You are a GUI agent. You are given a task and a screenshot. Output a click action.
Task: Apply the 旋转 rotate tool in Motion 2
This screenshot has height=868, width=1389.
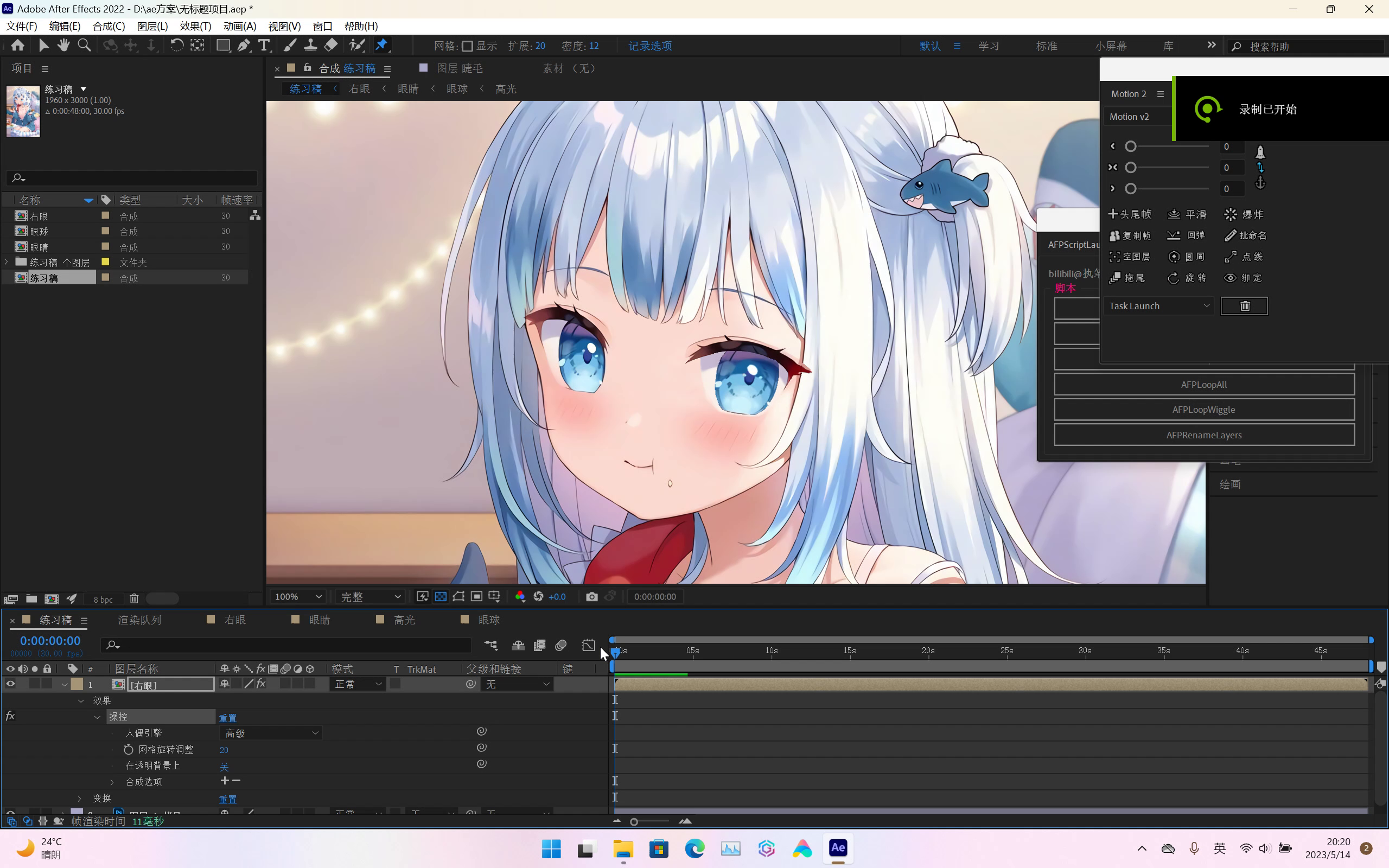pyautogui.click(x=1187, y=278)
